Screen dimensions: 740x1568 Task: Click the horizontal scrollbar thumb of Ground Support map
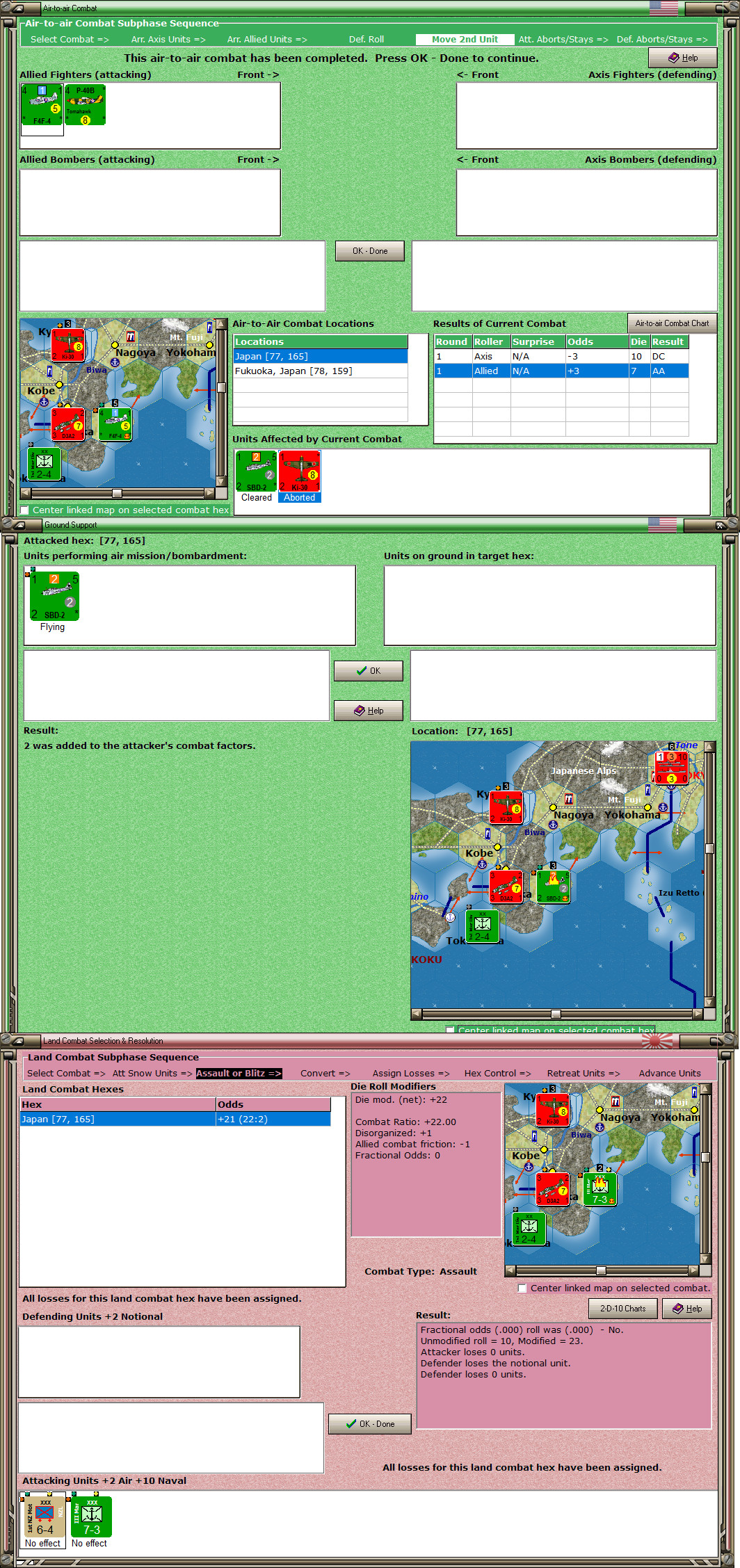(556, 1014)
